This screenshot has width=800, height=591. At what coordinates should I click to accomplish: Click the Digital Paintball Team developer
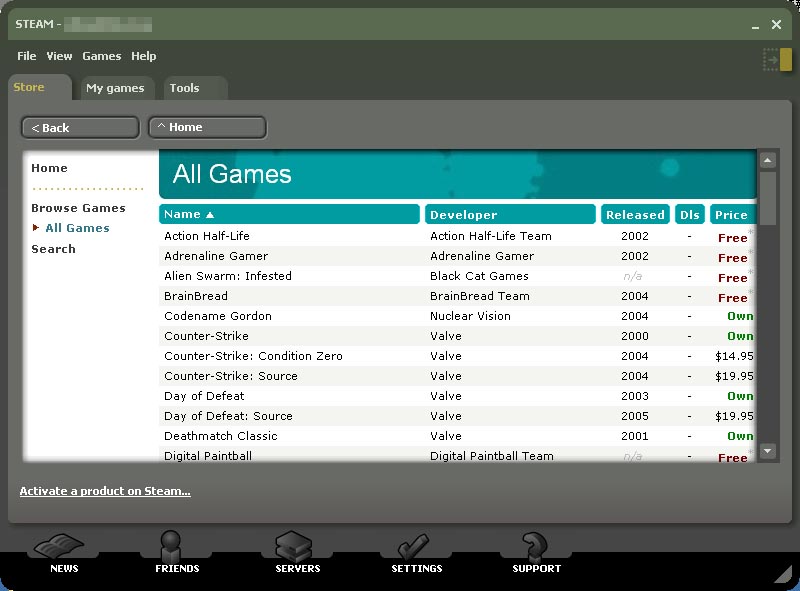click(491, 456)
